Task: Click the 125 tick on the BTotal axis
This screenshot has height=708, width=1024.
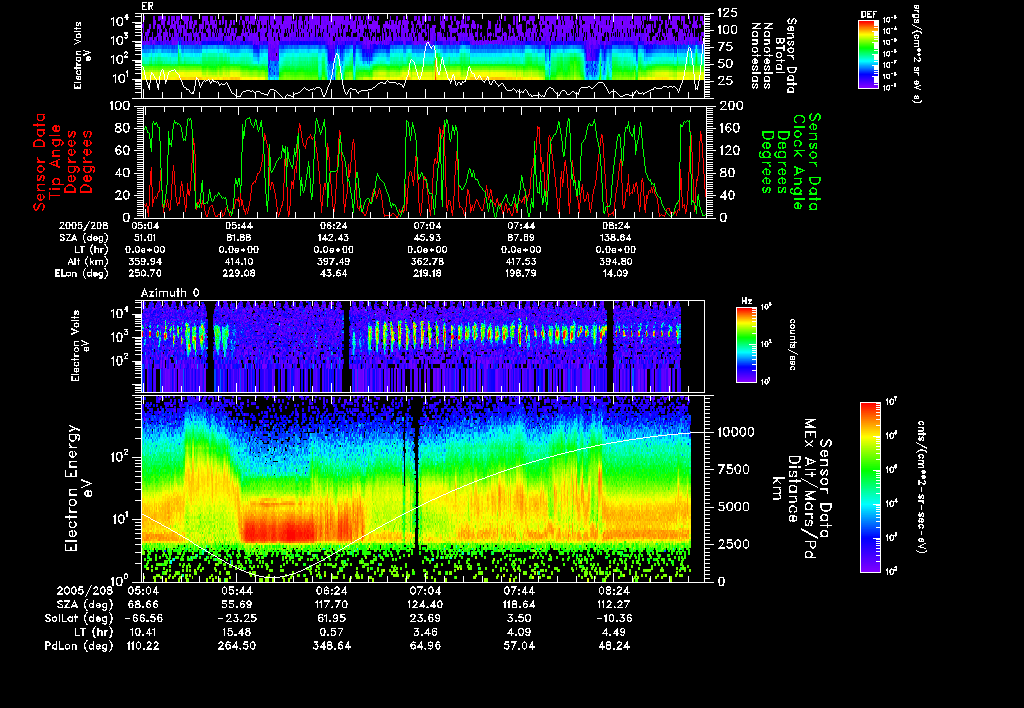Action: click(x=728, y=12)
